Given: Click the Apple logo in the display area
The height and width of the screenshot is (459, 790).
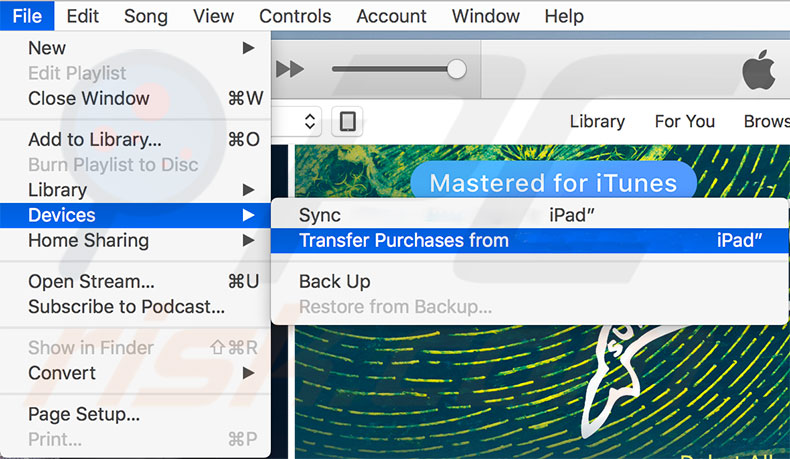Looking at the screenshot, I should (759, 70).
